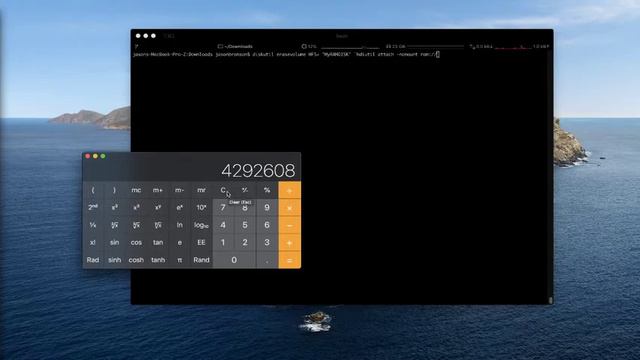Screen dimensions: 640x360
Task: Click the log base 10 key
Action: pos(201,225)
